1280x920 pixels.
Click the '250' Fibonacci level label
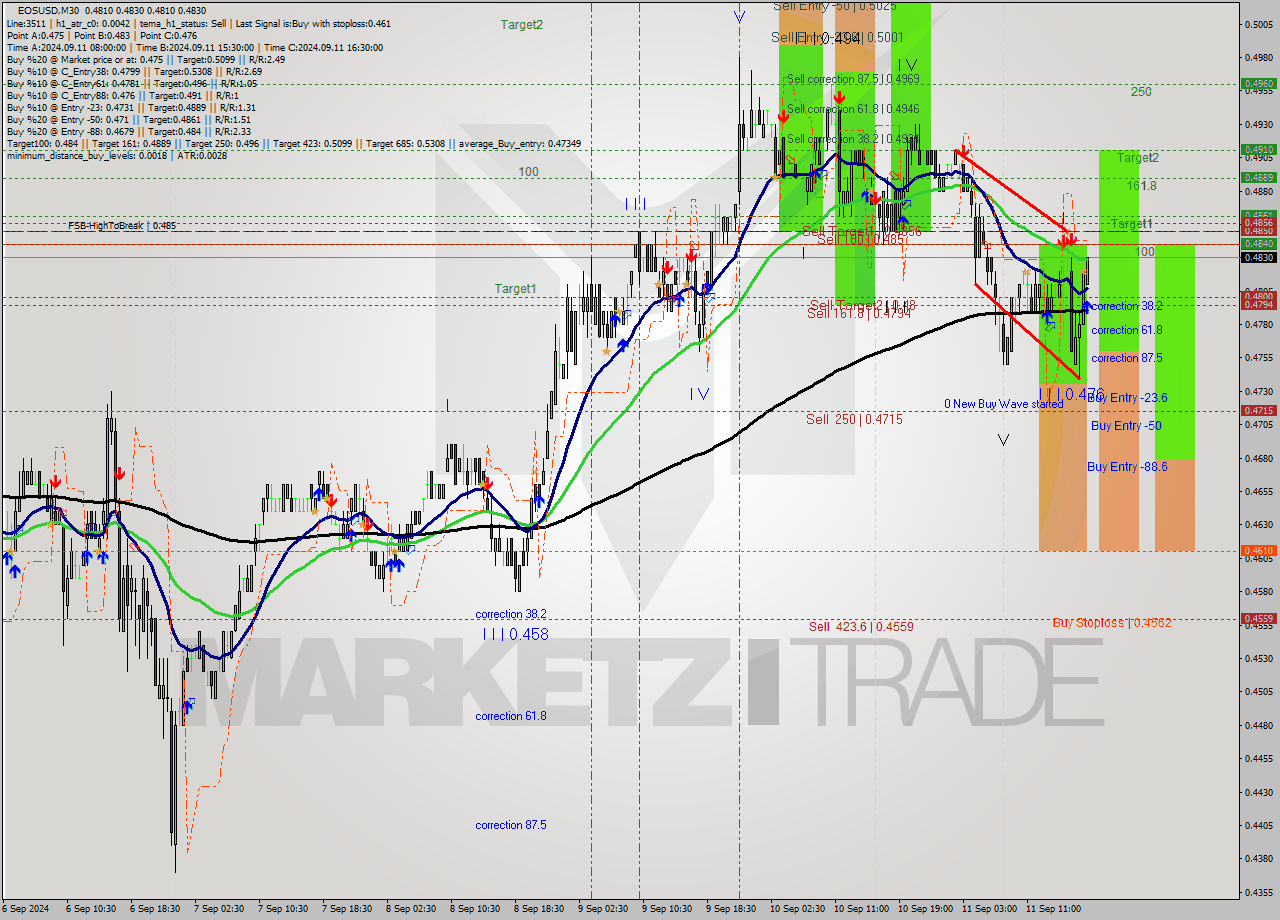pos(1141,92)
